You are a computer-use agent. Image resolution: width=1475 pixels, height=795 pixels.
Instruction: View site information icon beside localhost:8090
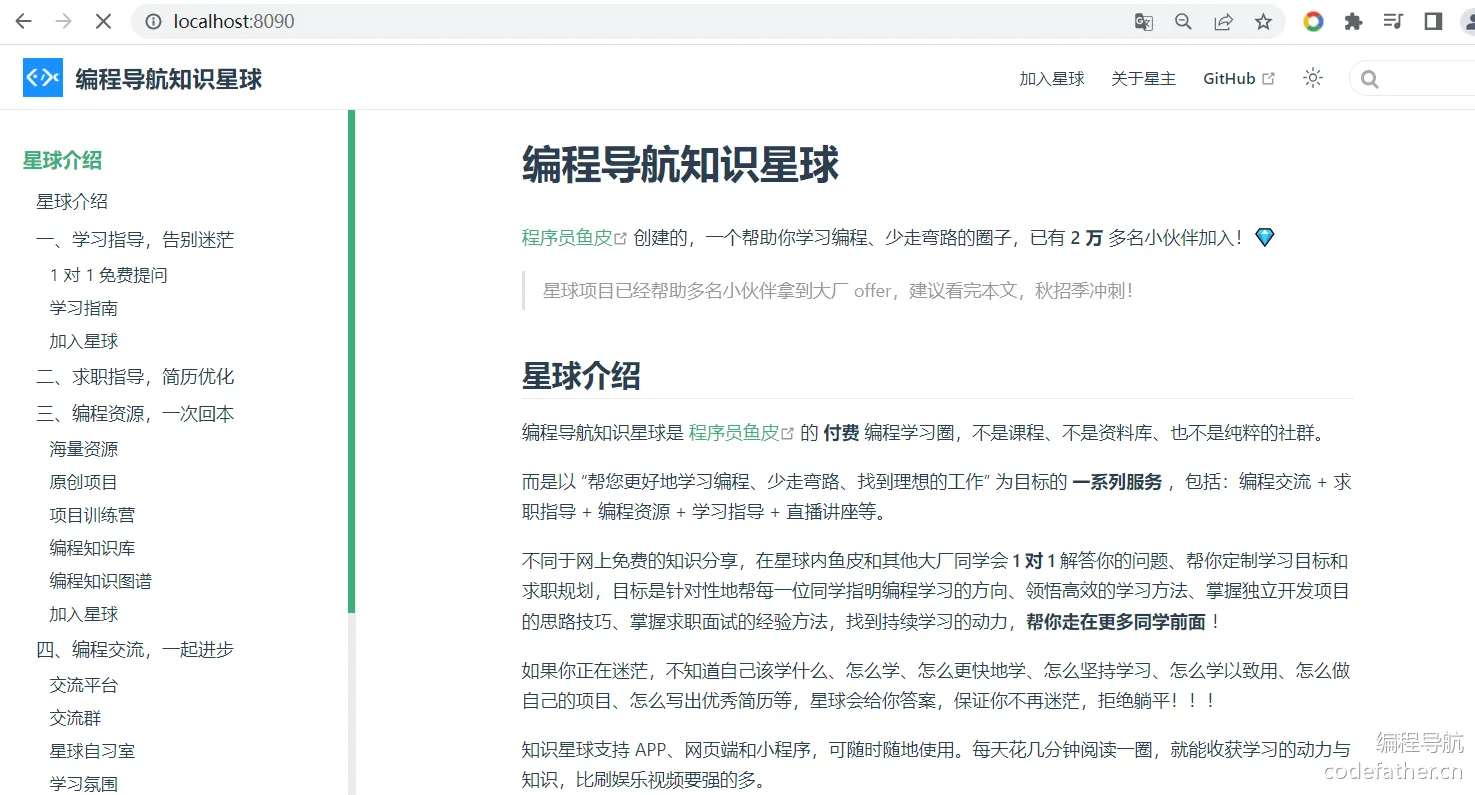coord(153,21)
